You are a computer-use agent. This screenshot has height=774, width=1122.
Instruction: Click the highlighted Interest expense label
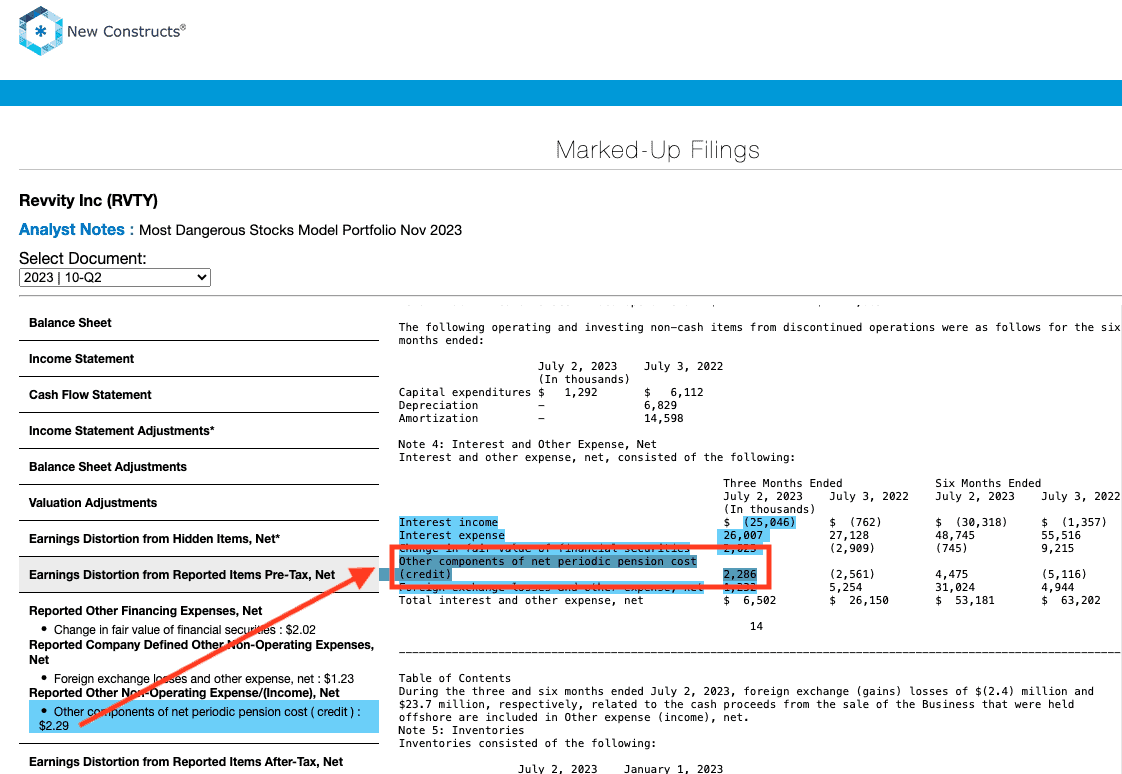[452, 535]
